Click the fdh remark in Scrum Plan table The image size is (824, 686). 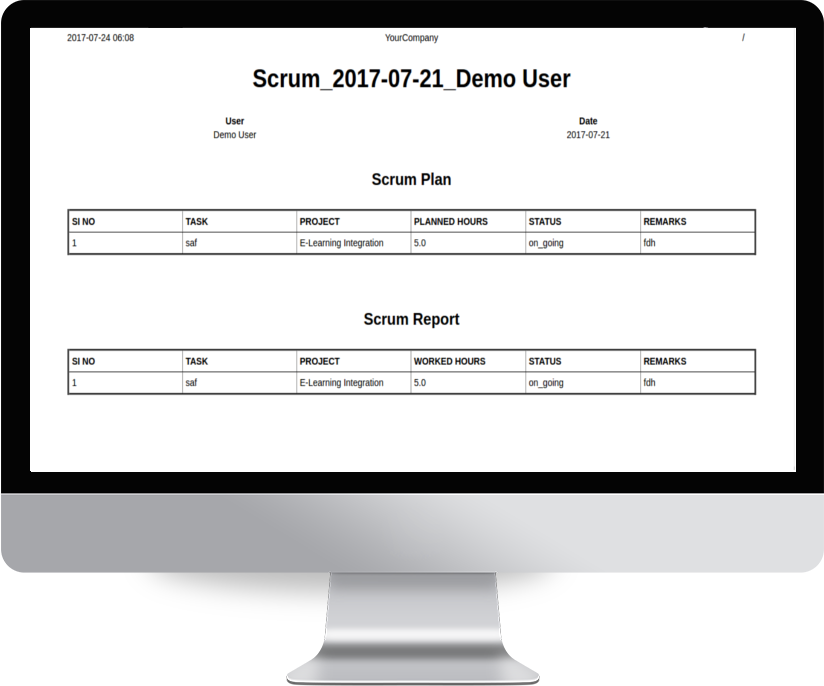point(650,243)
